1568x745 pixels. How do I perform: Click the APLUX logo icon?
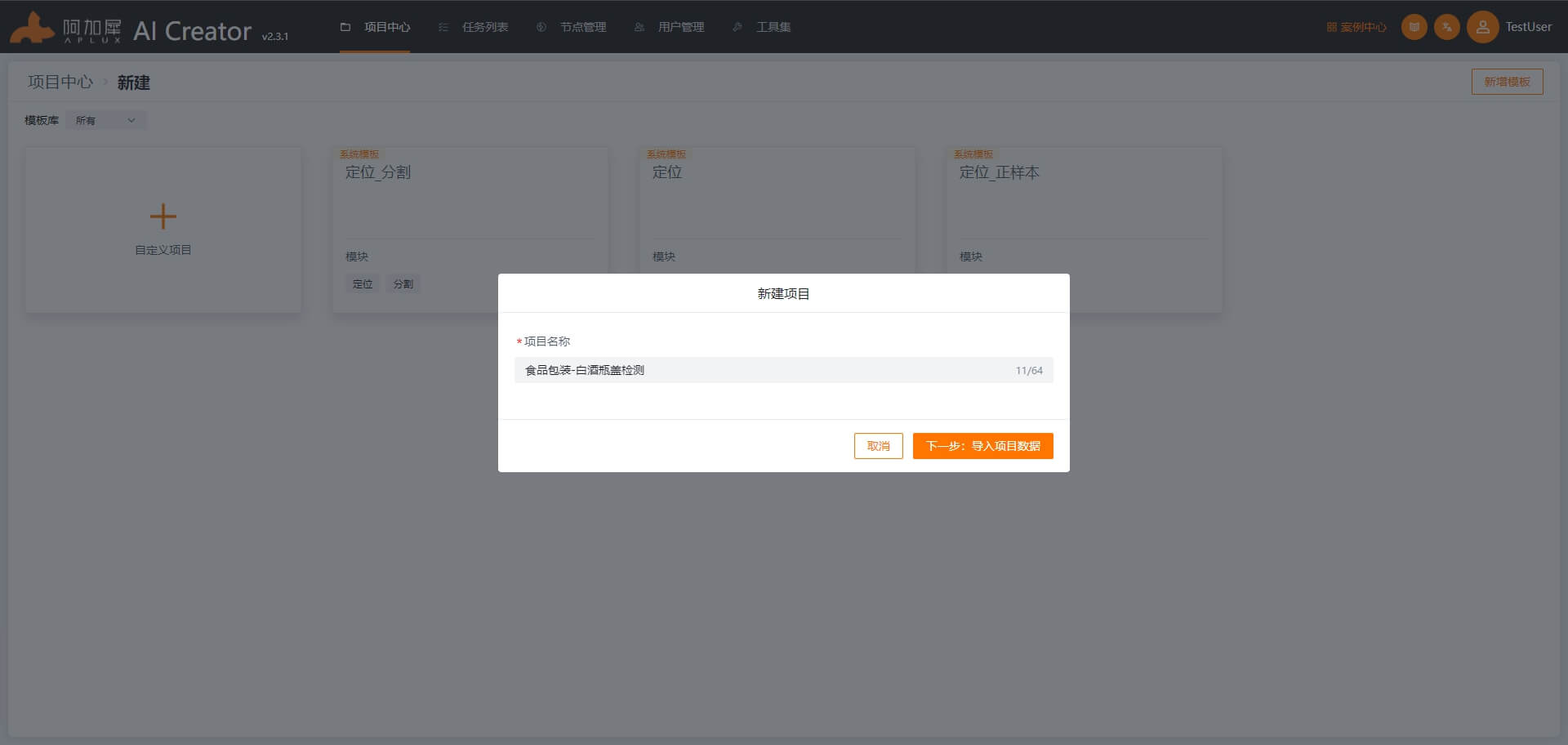coord(32,28)
